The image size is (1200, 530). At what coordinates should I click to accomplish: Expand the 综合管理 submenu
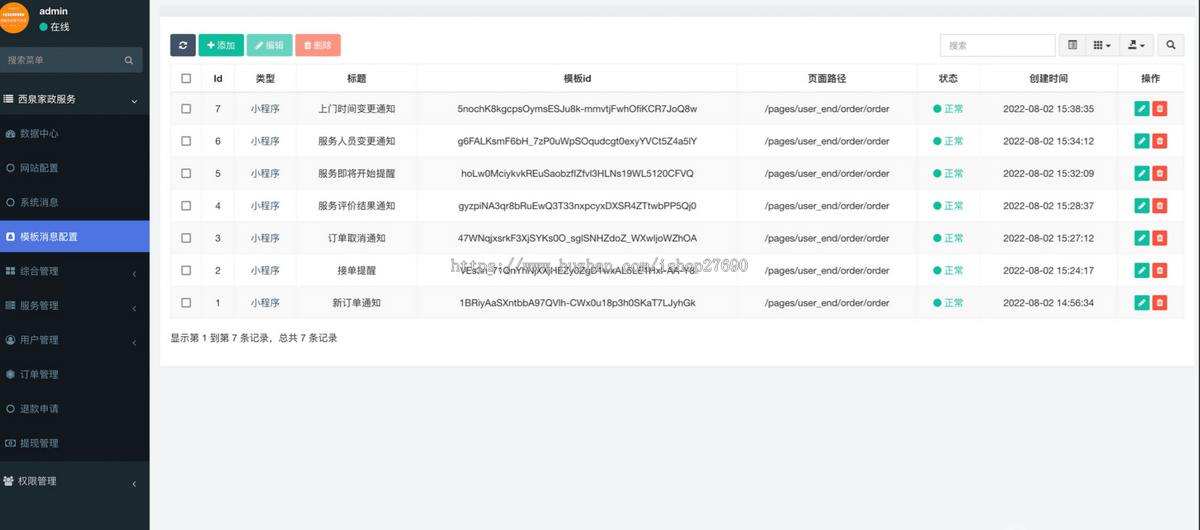coord(75,271)
